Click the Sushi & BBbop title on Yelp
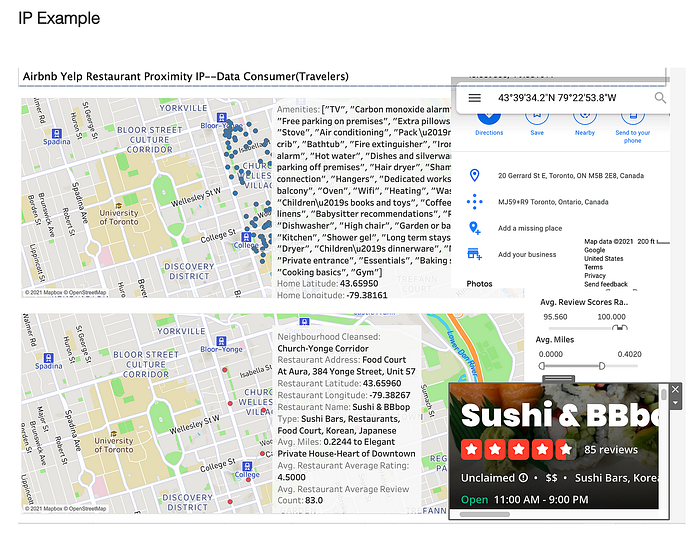 pos(559,416)
